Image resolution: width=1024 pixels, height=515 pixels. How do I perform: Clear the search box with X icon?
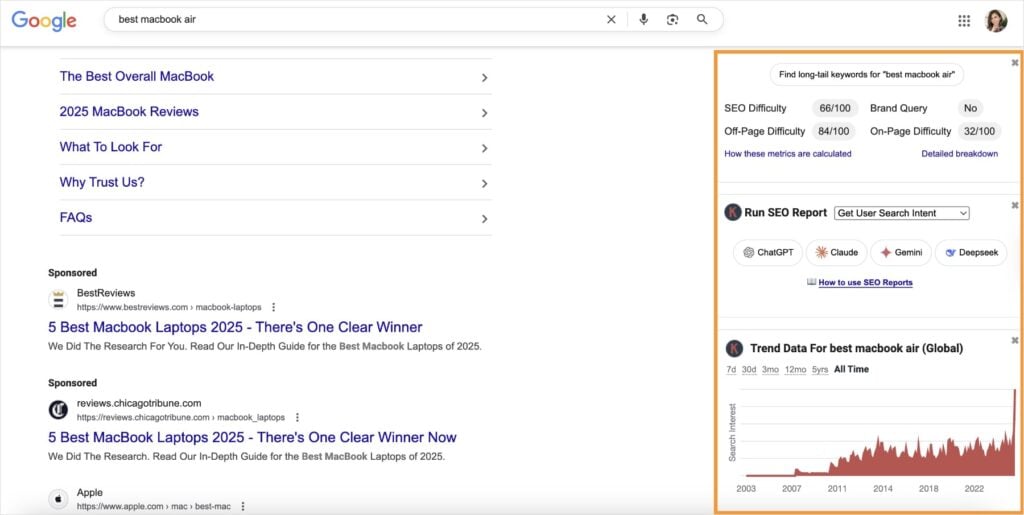point(611,20)
